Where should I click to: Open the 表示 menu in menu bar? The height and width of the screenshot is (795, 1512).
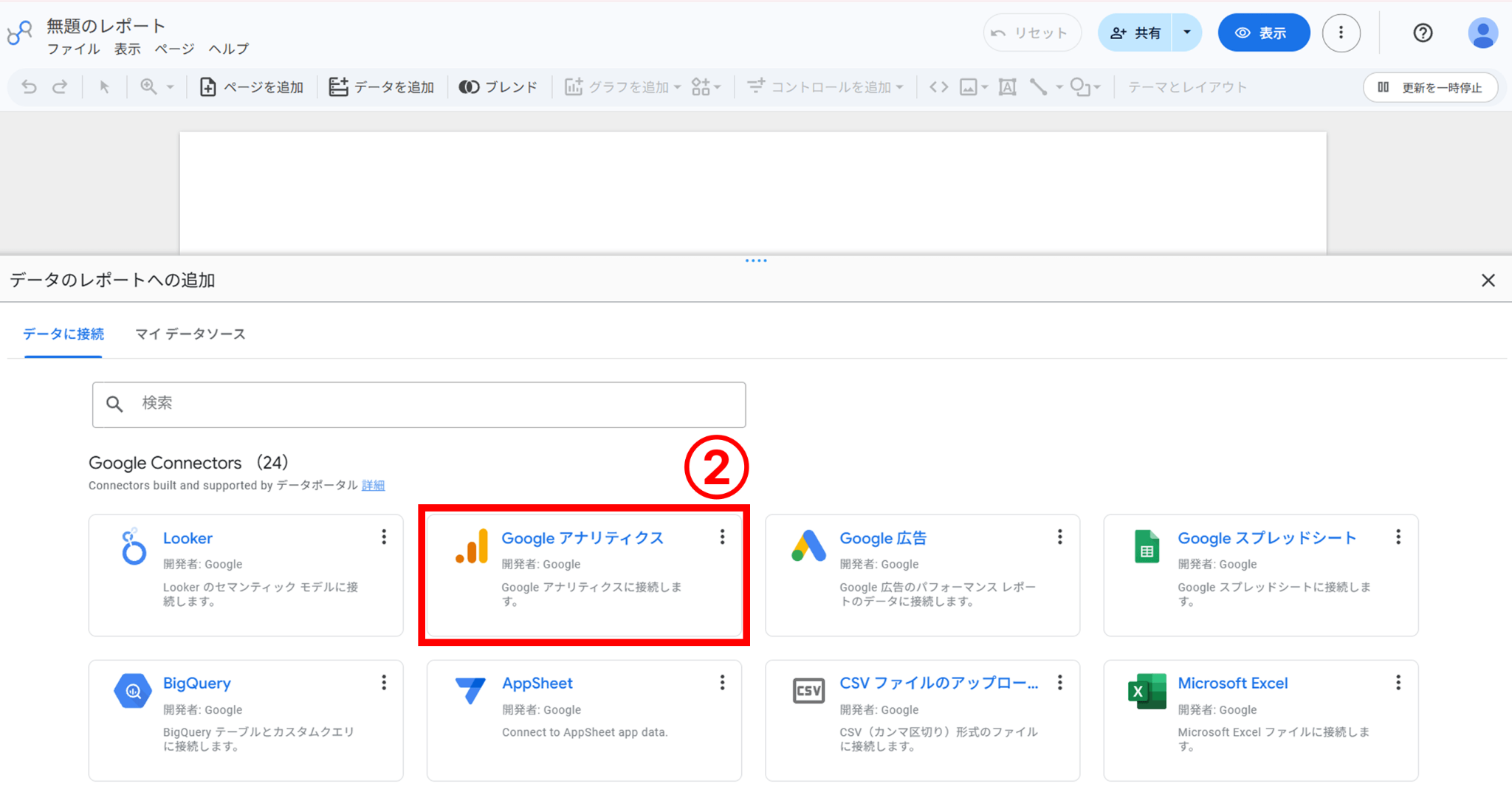click(127, 49)
